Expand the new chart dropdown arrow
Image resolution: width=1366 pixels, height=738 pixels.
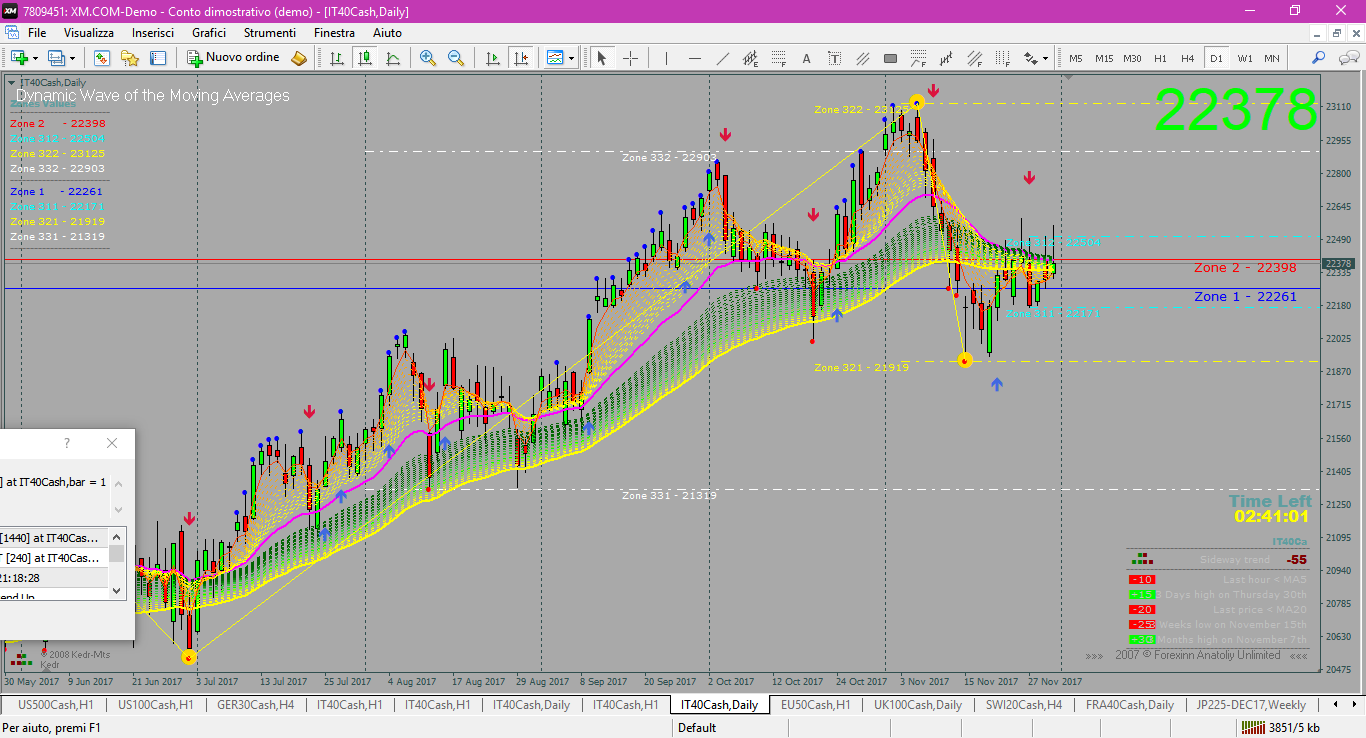point(35,58)
